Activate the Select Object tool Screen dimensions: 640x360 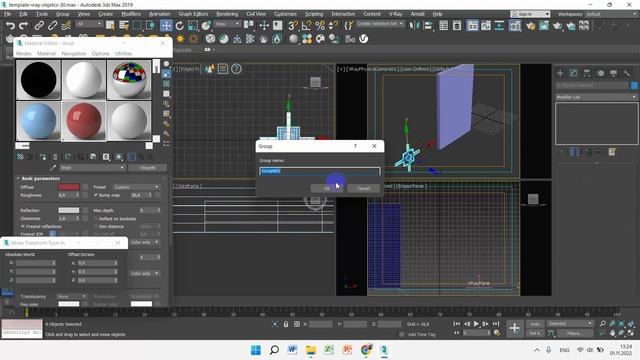(x=110, y=26)
